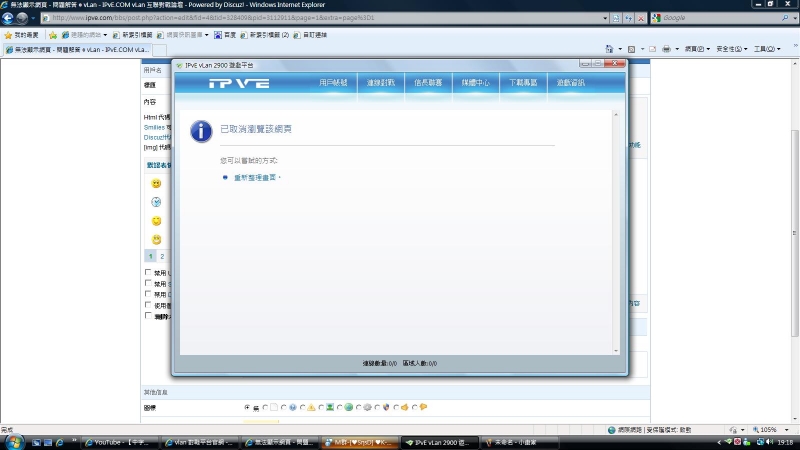Viewport: 800px width, 450px height.
Task: Go back with the browser Back arrow
Action: (8, 18)
